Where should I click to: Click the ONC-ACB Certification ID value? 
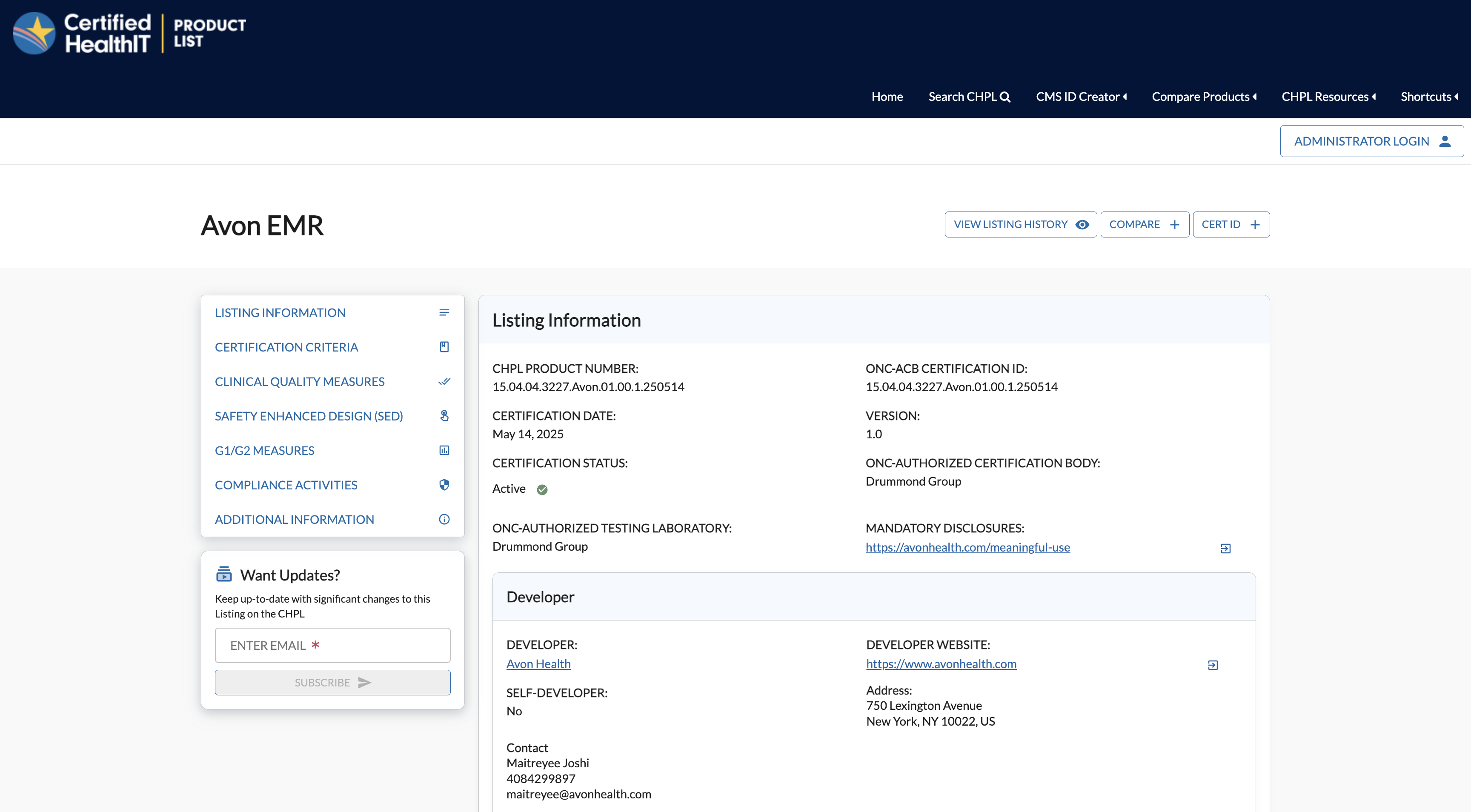[x=962, y=386]
